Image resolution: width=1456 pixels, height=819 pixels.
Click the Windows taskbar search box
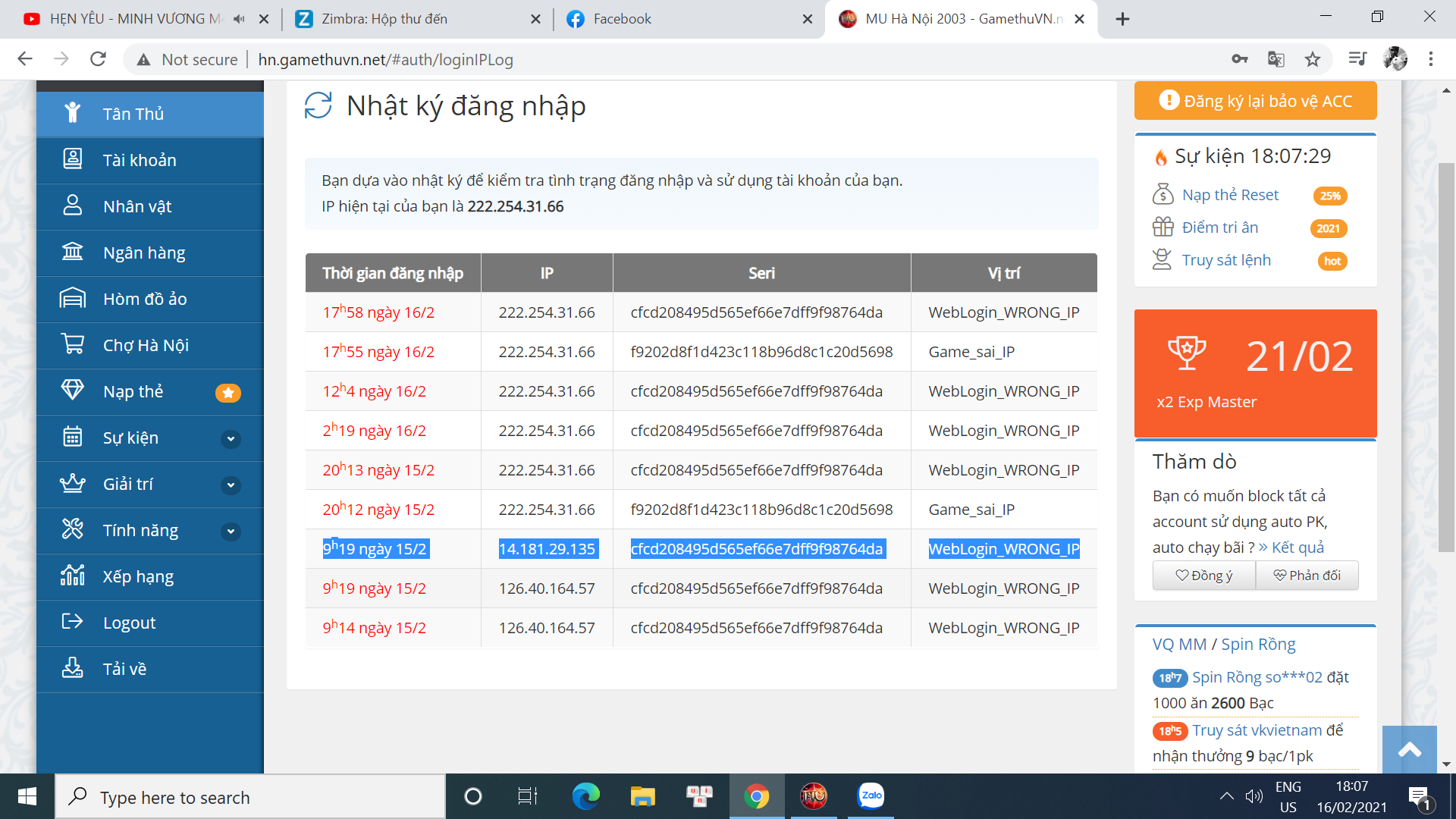[250, 797]
